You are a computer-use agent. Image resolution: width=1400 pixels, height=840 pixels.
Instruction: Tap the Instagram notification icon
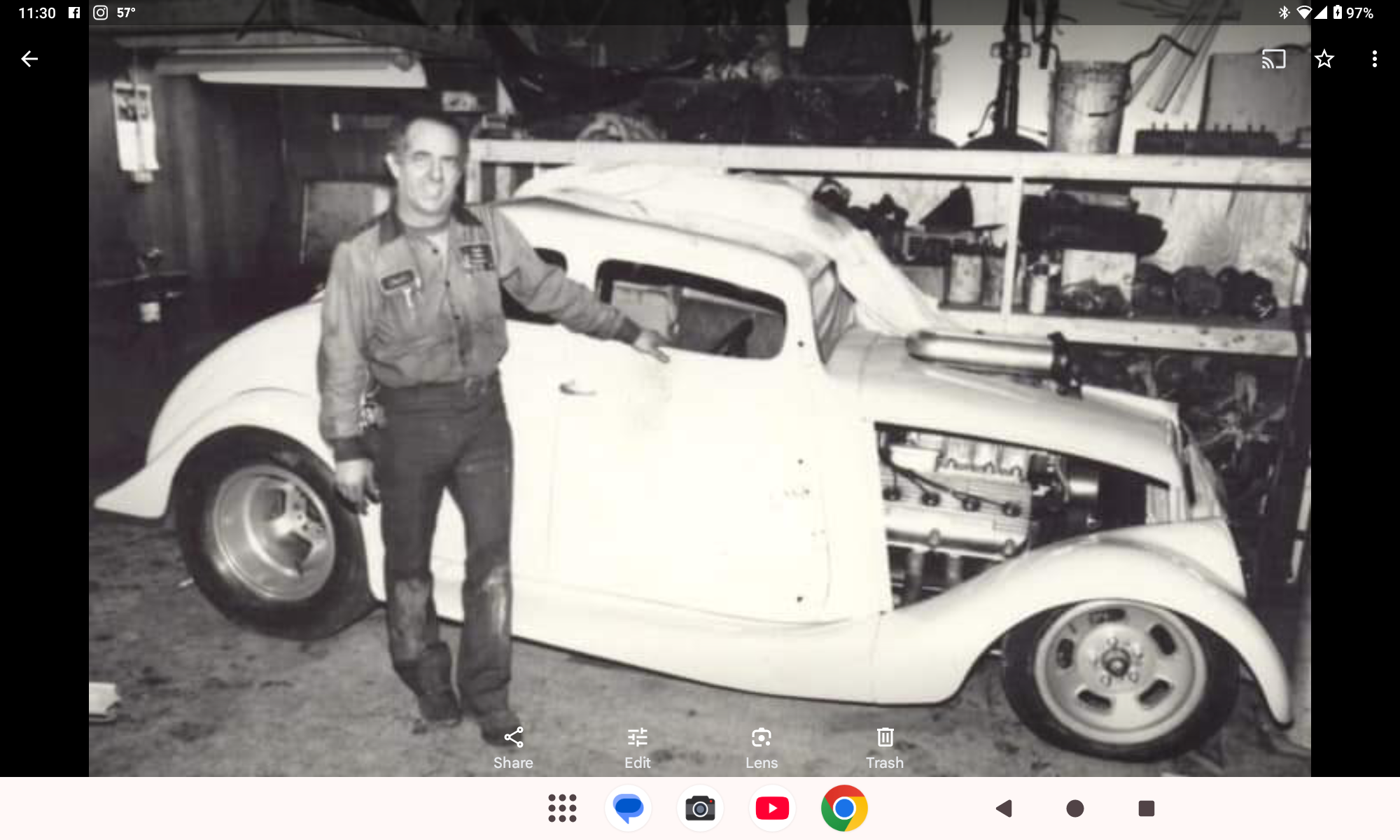[100, 13]
